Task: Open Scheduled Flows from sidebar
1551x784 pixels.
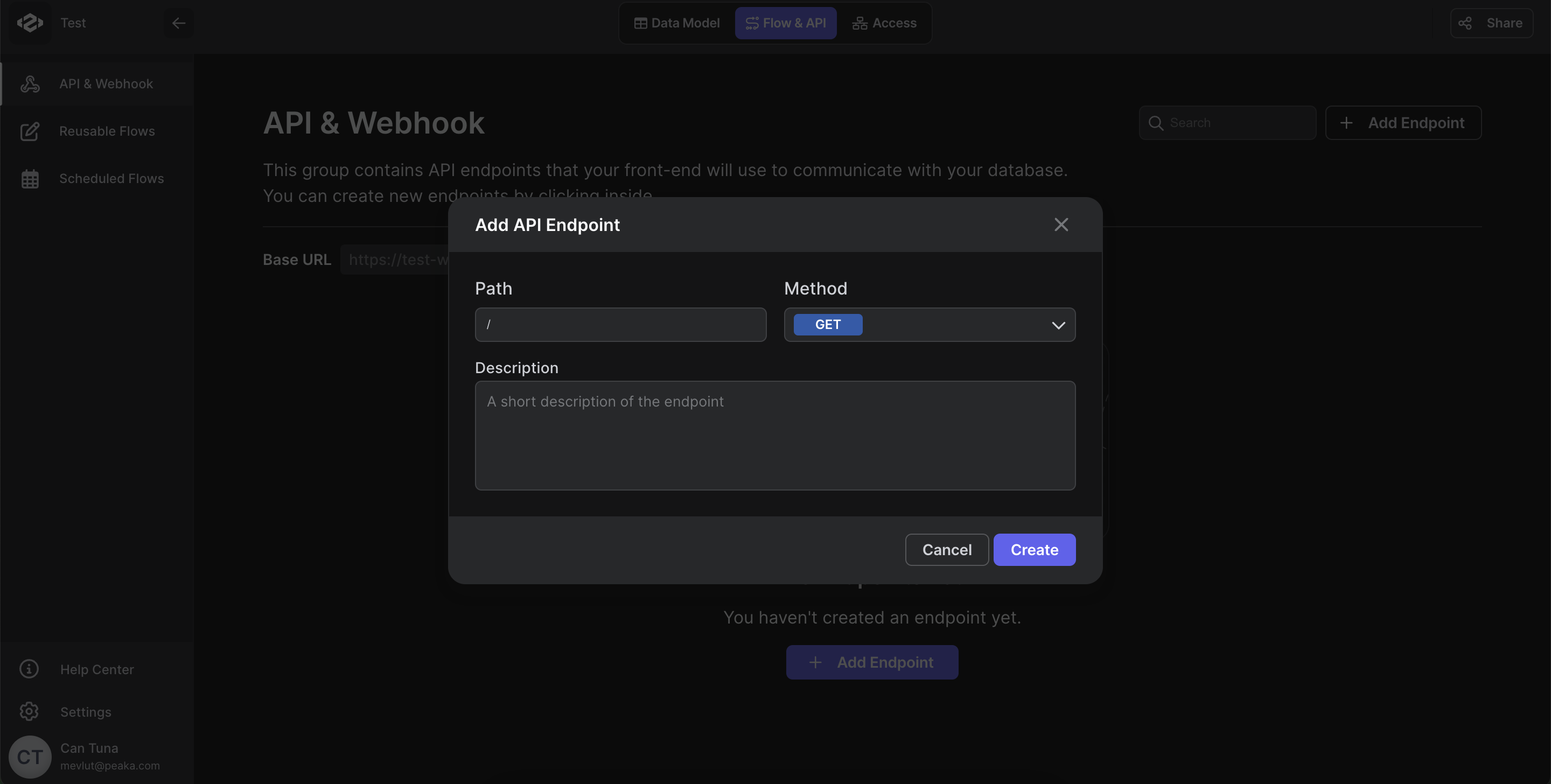Action: tap(97, 178)
